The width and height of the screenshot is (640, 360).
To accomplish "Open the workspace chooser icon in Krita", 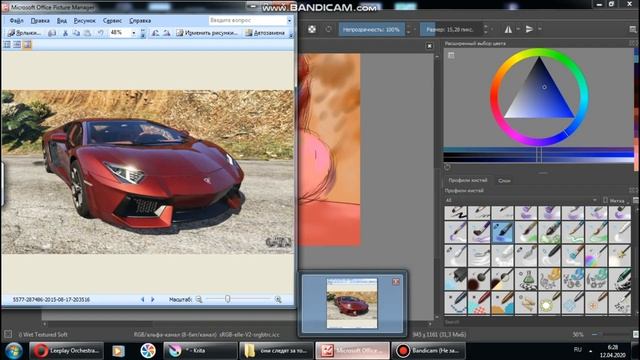I will [633, 29].
